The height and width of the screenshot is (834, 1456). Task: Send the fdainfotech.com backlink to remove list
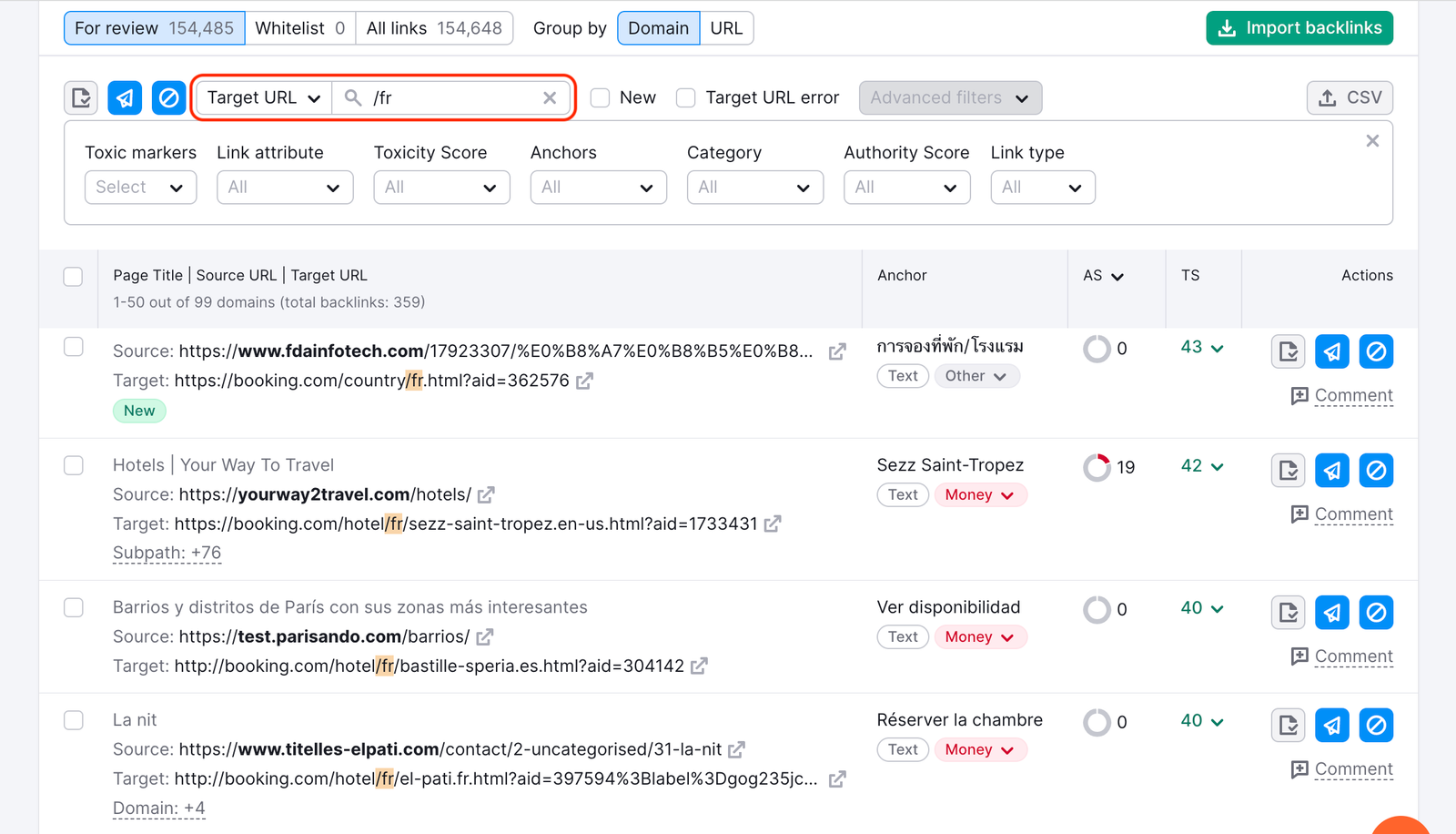[1331, 351]
